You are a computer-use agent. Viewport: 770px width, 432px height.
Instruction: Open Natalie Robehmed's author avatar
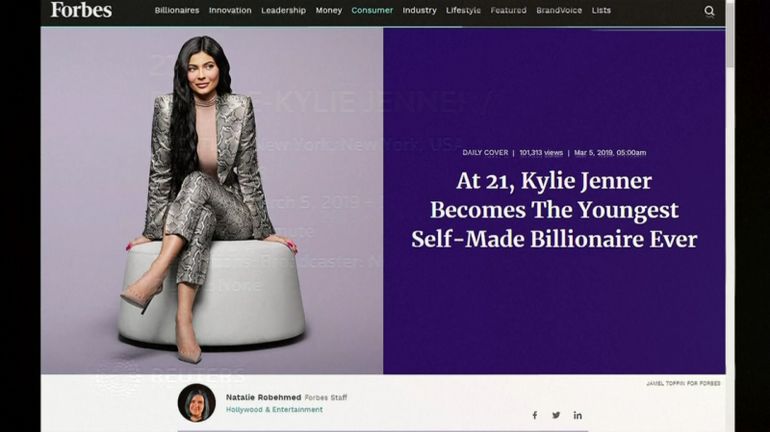[x=196, y=403]
